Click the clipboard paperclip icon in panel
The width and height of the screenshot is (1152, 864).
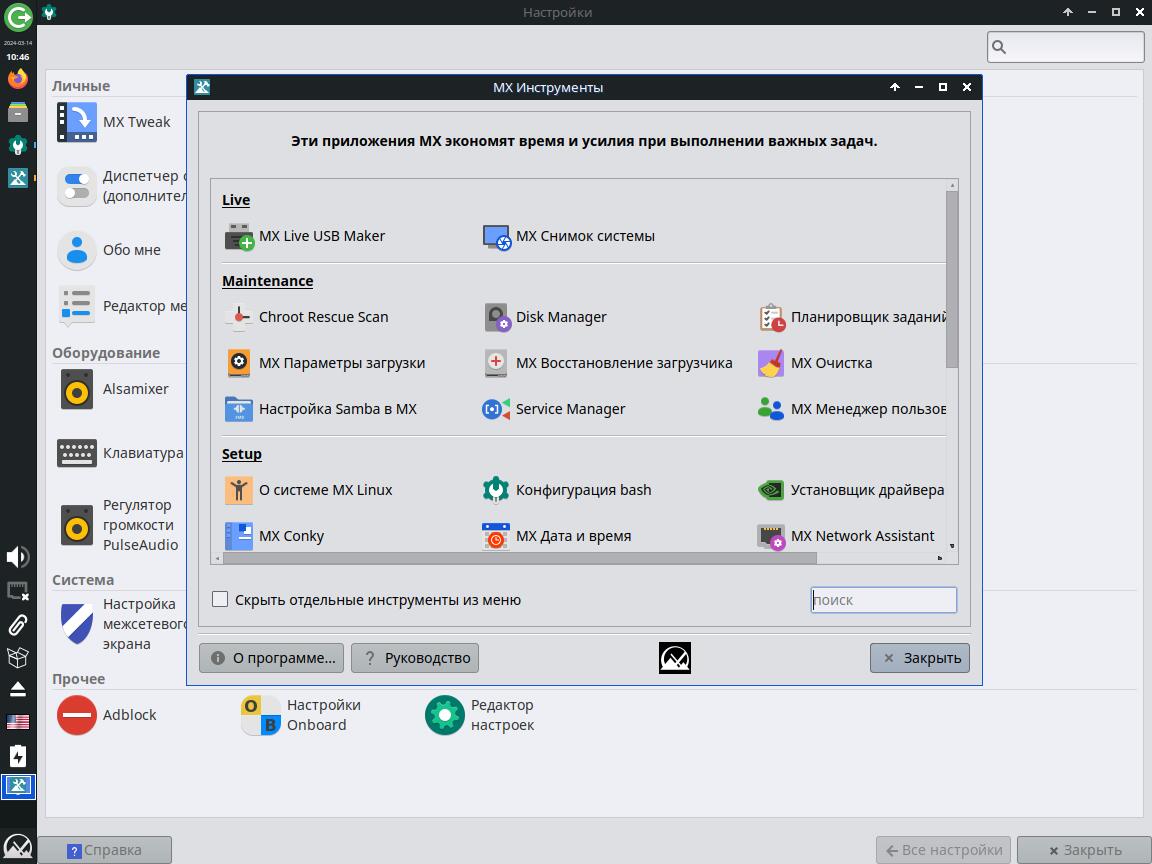point(18,624)
